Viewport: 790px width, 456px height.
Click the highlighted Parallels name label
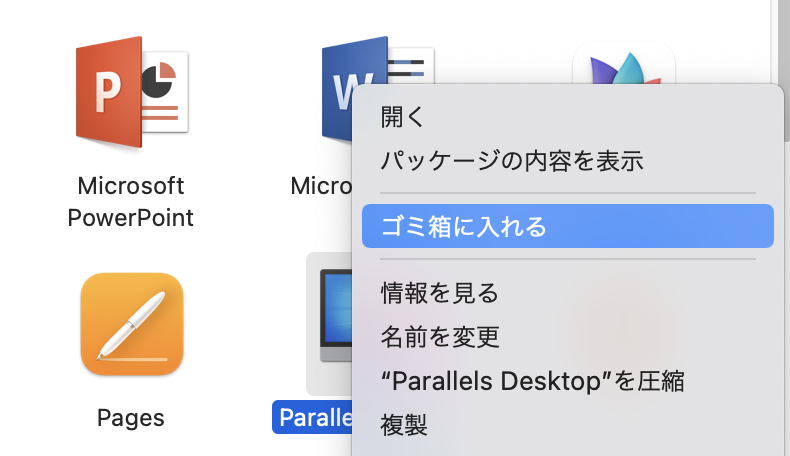(313, 417)
